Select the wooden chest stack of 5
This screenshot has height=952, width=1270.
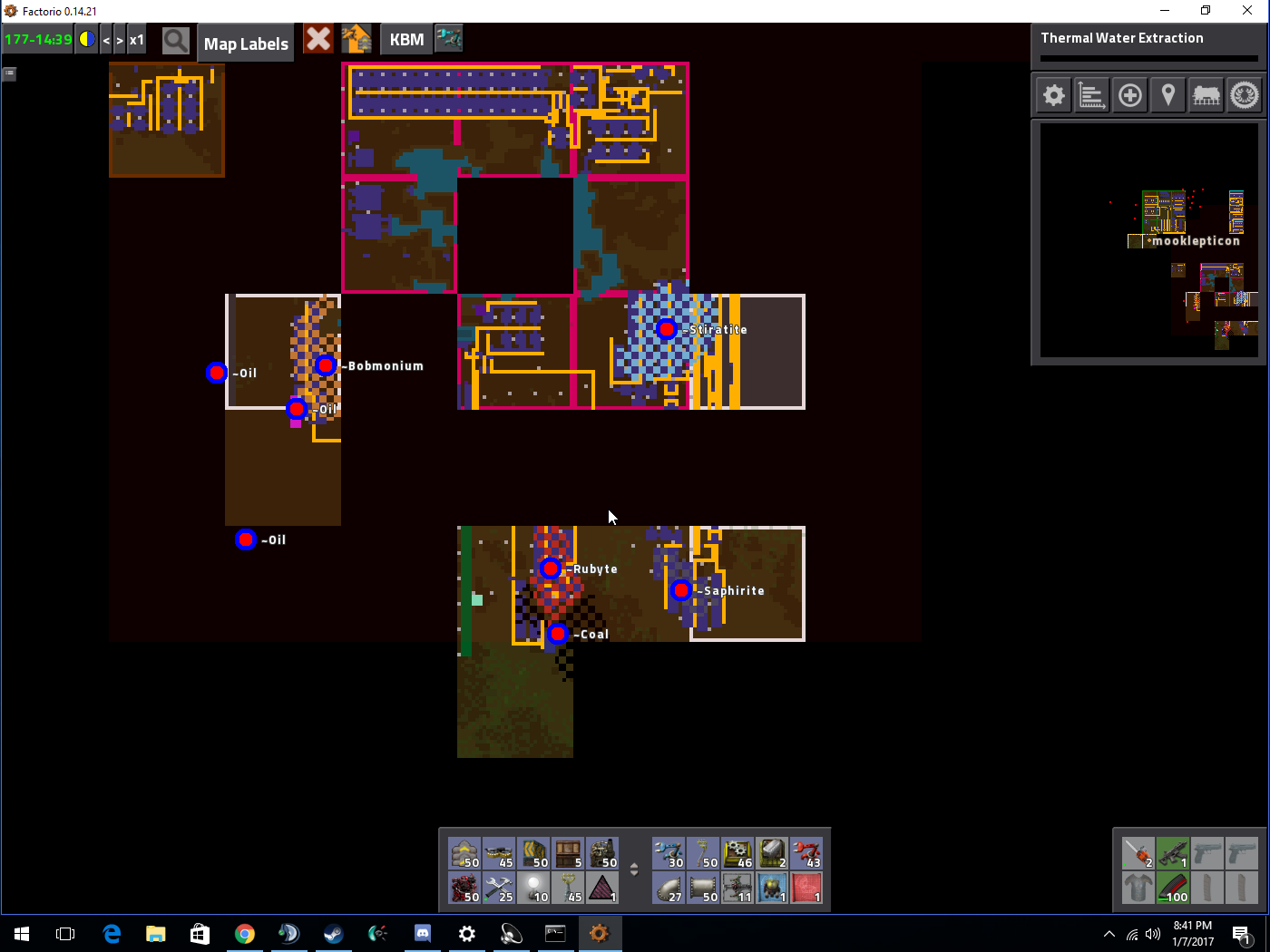[x=568, y=853]
